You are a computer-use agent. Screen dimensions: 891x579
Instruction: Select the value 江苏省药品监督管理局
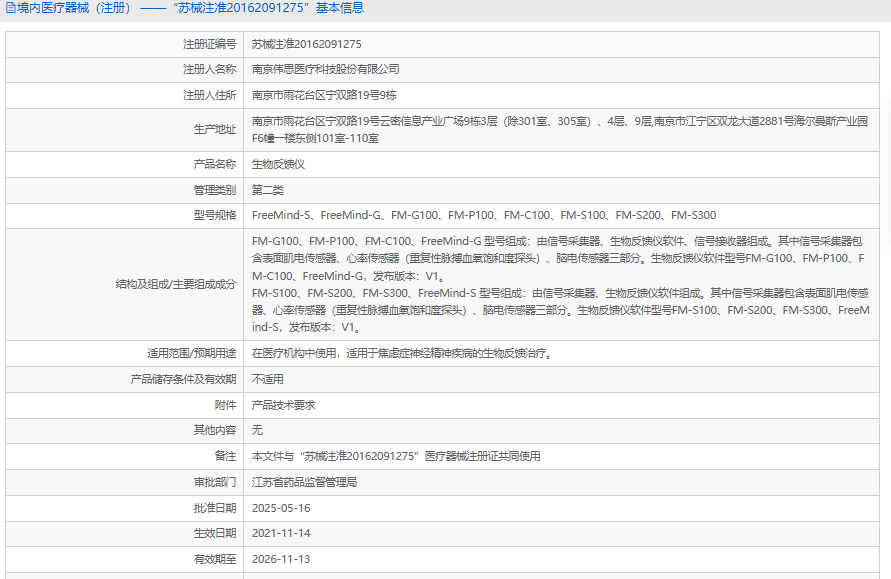(x=305, y=482)
